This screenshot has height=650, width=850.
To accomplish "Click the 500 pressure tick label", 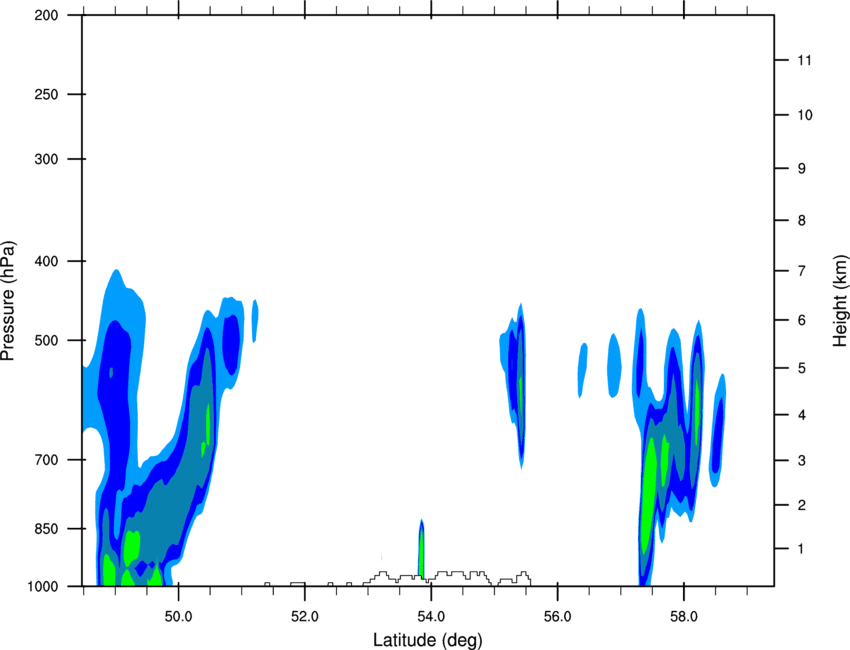I will point(46,340).
